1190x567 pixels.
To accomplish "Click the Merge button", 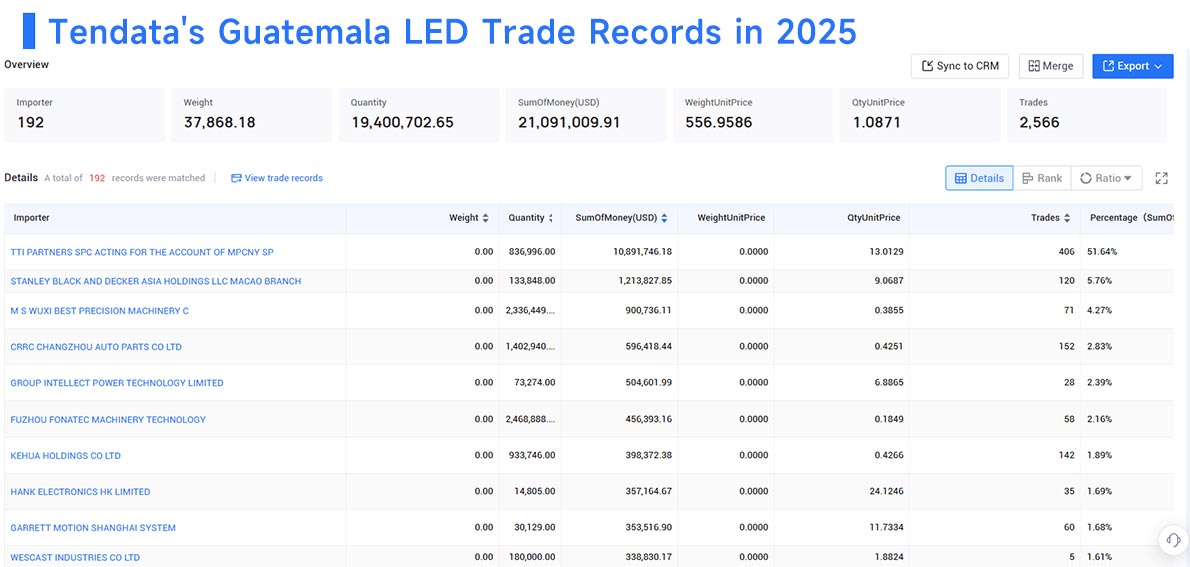I will tap(1050, 66).
